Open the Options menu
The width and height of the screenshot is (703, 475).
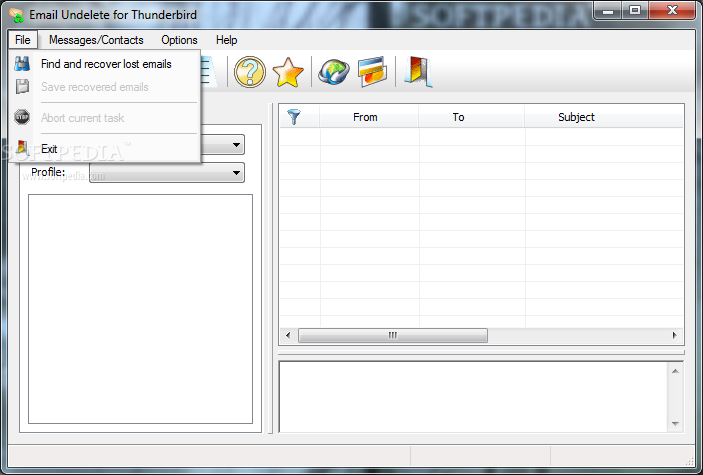[179, 40]
